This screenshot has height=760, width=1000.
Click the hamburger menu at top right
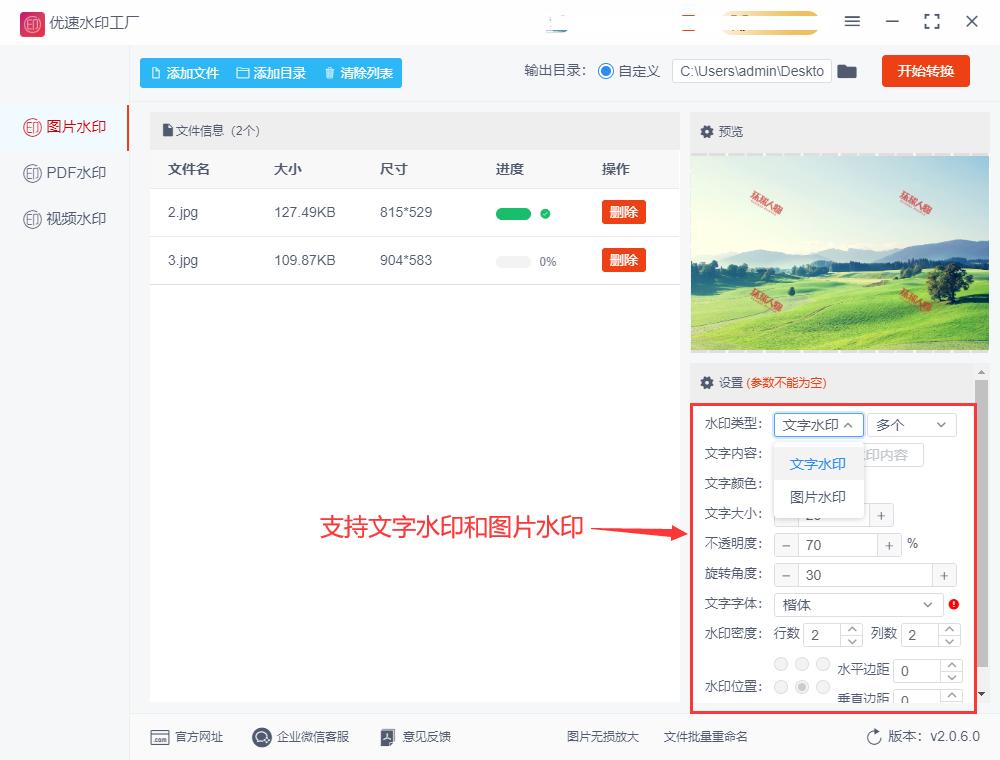pyautogui.click(x=852, y=21)
